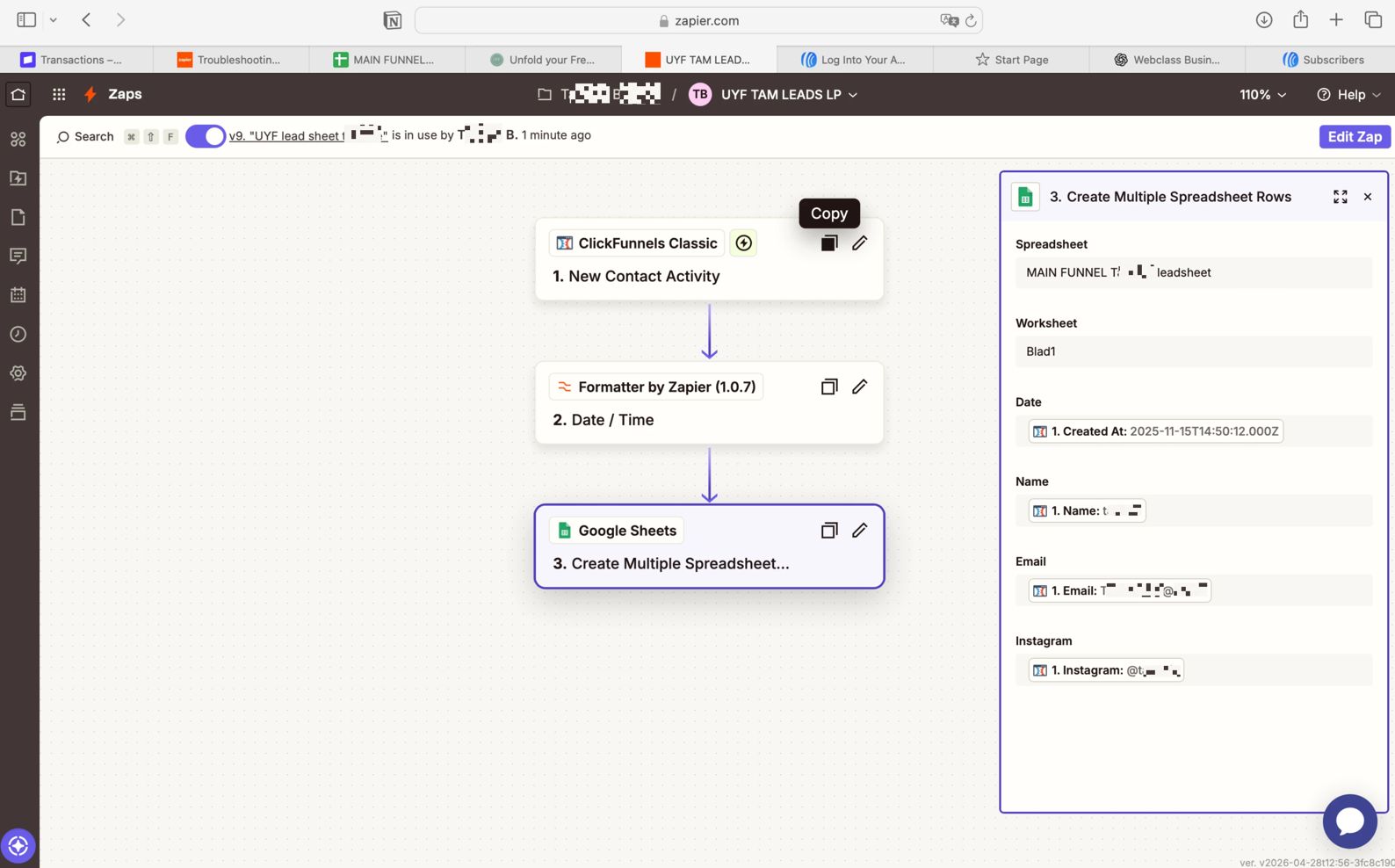The image size is (1395, 868).
Task: Click the copy icon on ClickFunnels Classic step
Action: coord(828,243)
